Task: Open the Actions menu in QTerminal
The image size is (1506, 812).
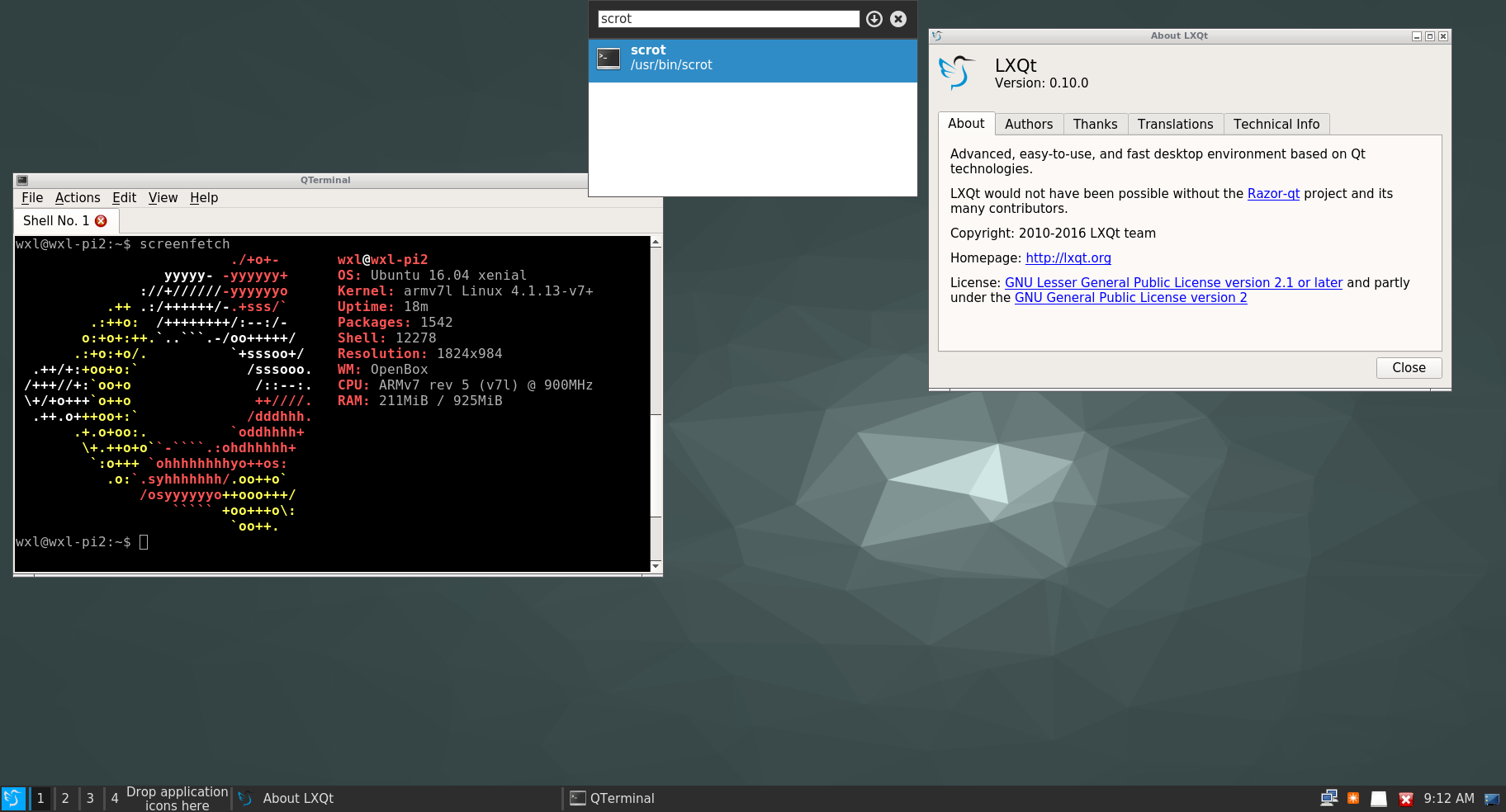Action: (x=78, y=198)
